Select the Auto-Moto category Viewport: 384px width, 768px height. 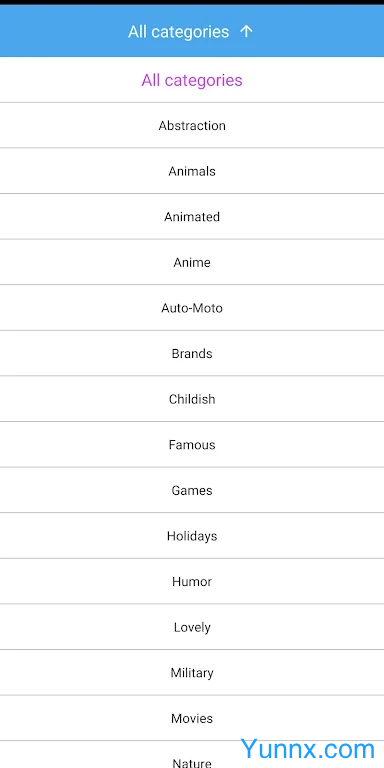192,308
